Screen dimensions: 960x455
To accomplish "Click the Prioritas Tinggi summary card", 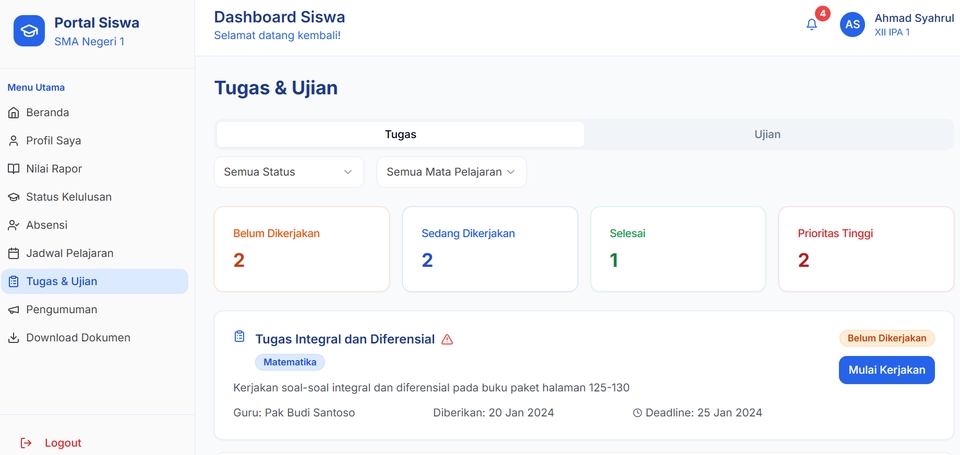I will point(865,249).
